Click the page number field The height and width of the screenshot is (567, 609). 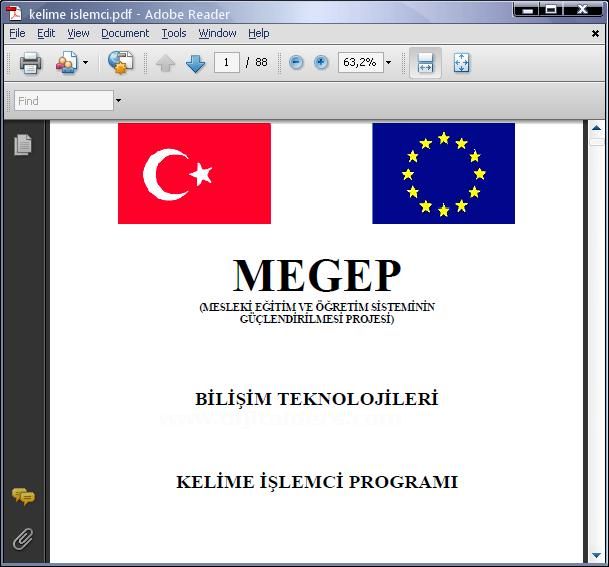click(x=227, y=62)
